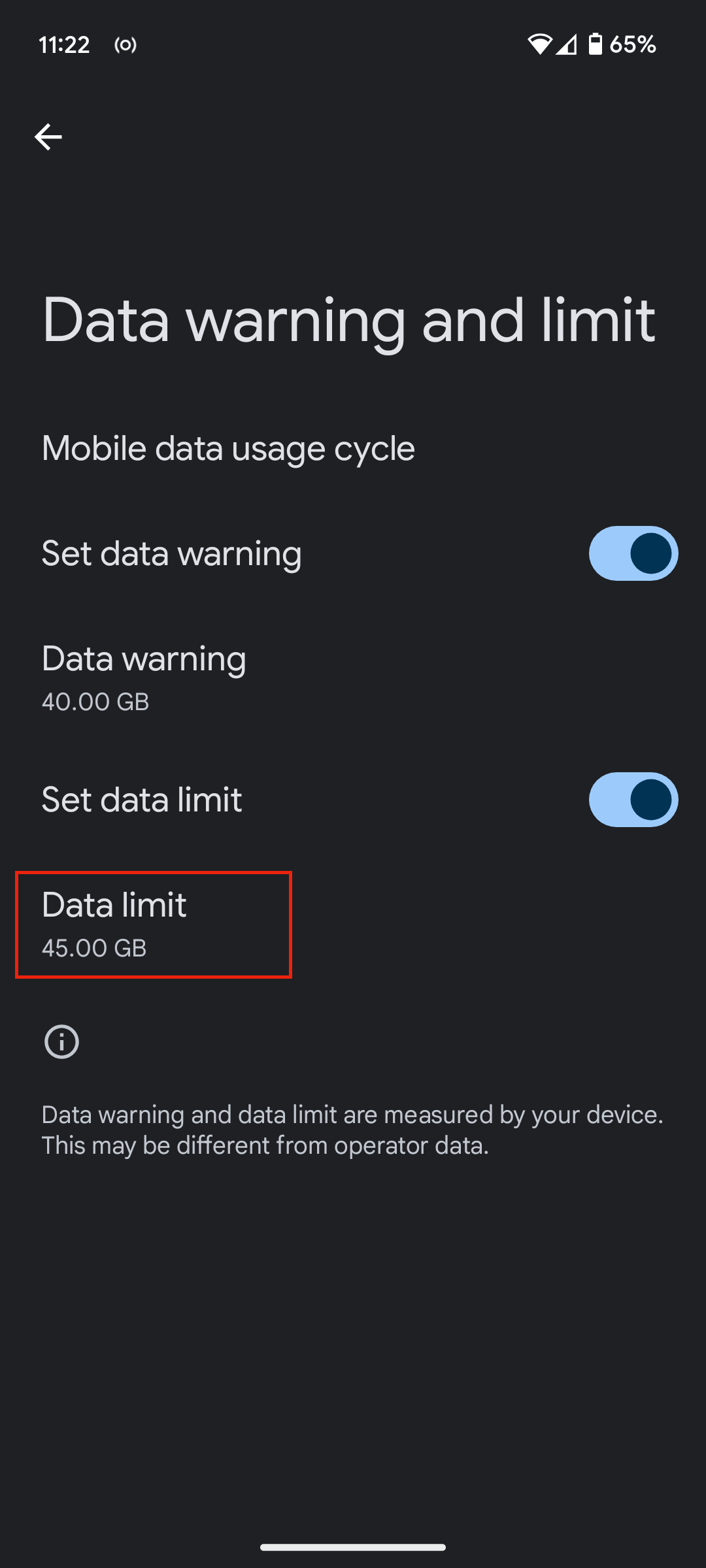Tap the 11:22 clock in status bar
Screen dimensions: 706x1568
point(64,45)
